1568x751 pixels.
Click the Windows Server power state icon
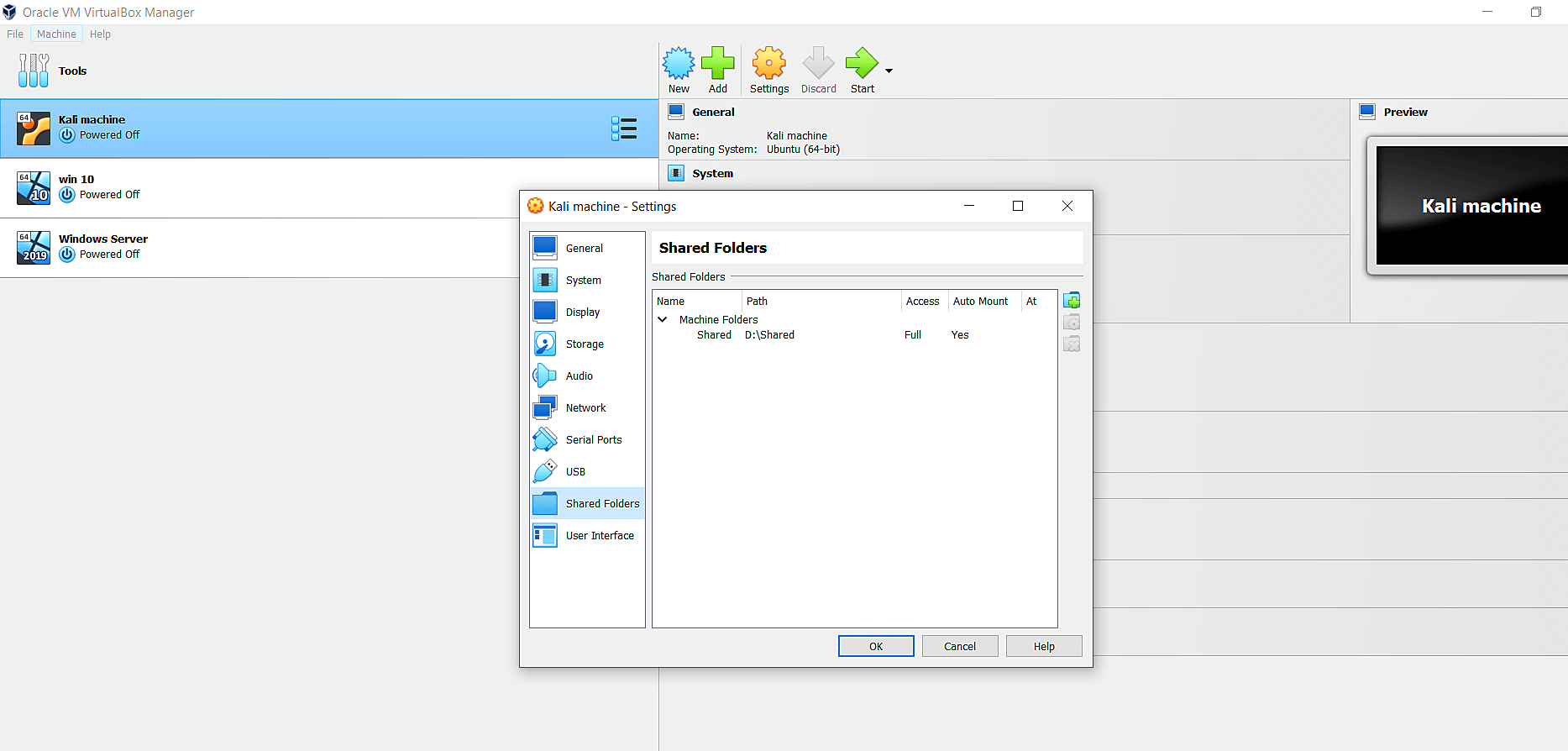67,255
